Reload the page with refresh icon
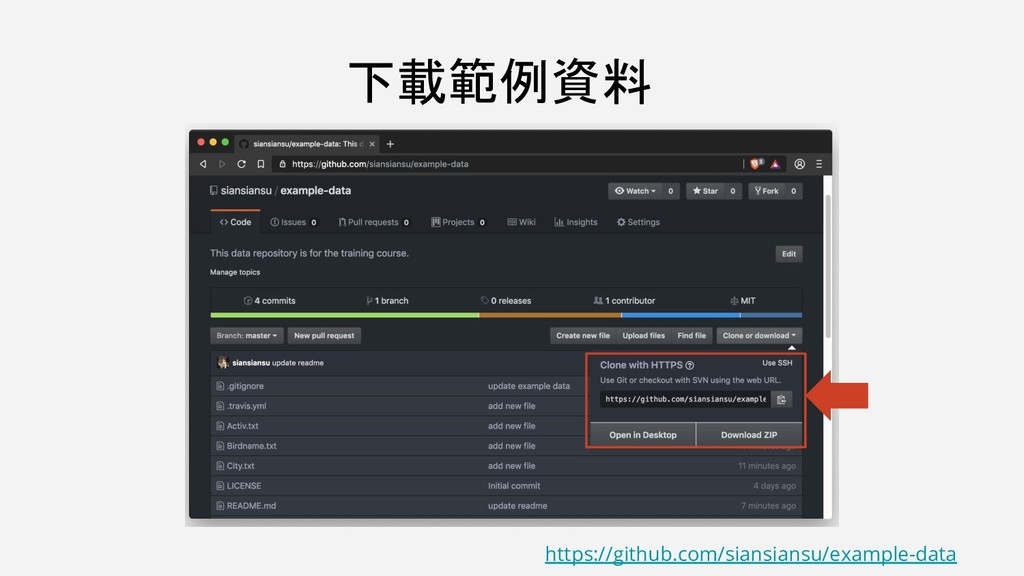Image resolution: width=1024 pixels, height=576 pixels. (242, 164)
